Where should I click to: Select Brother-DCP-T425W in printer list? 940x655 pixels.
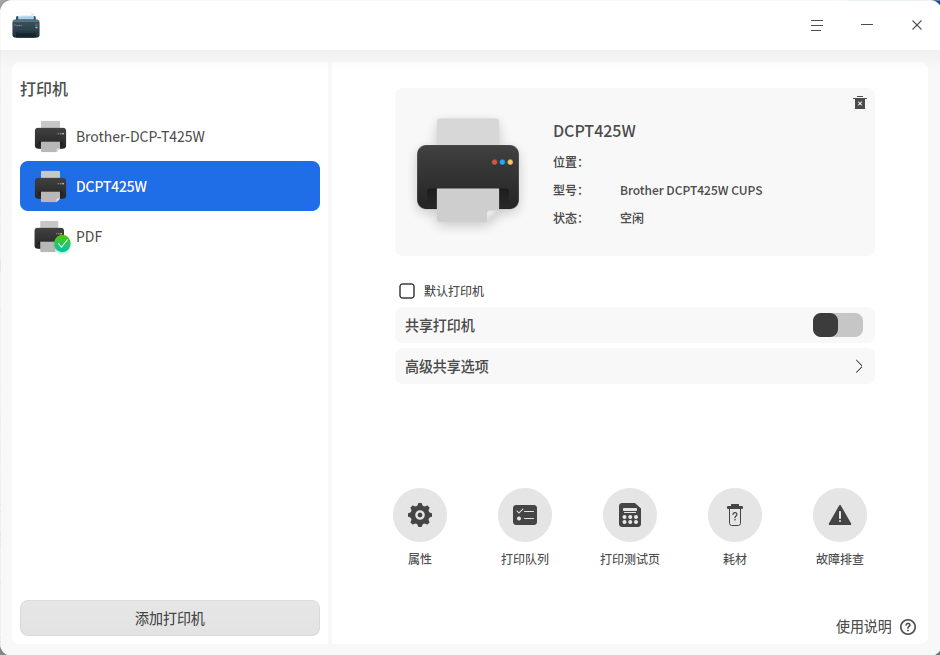coord(170,137)
